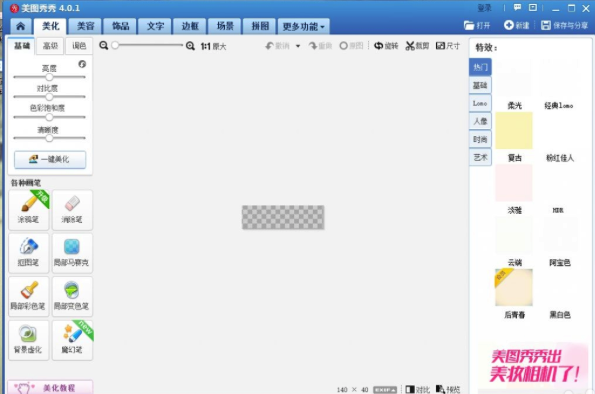Click the checkered canvas image

pyautogui.click(x=283, y=217)
